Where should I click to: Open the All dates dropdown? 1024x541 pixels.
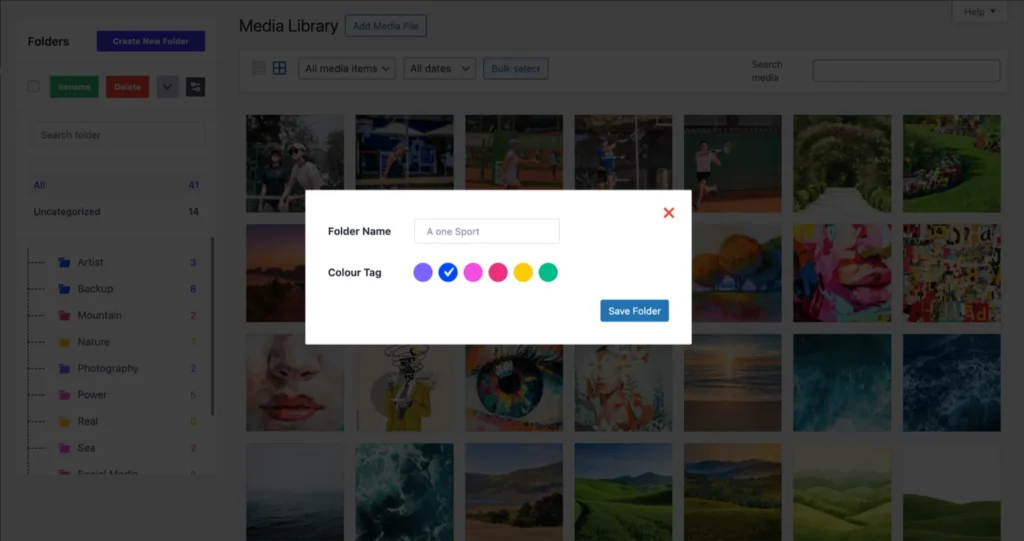point(439,69)
